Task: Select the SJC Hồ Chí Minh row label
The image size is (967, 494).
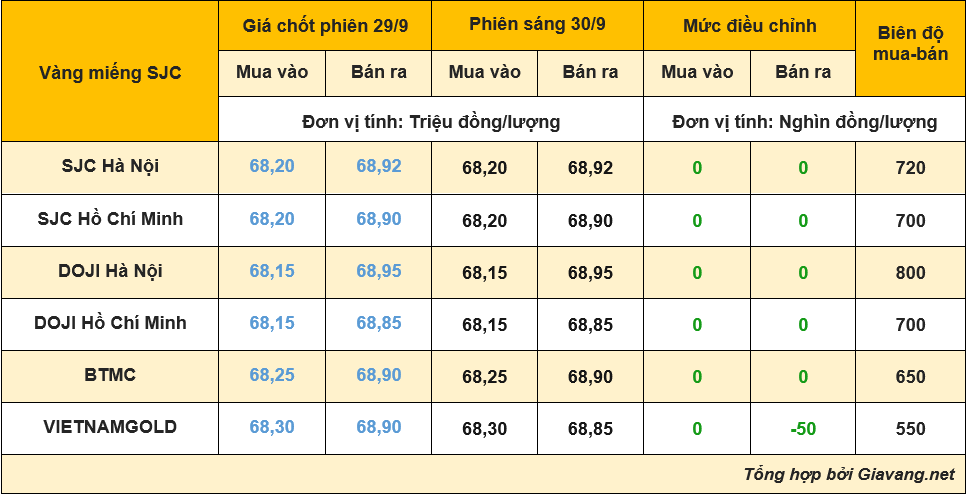Action: (110, 220)
